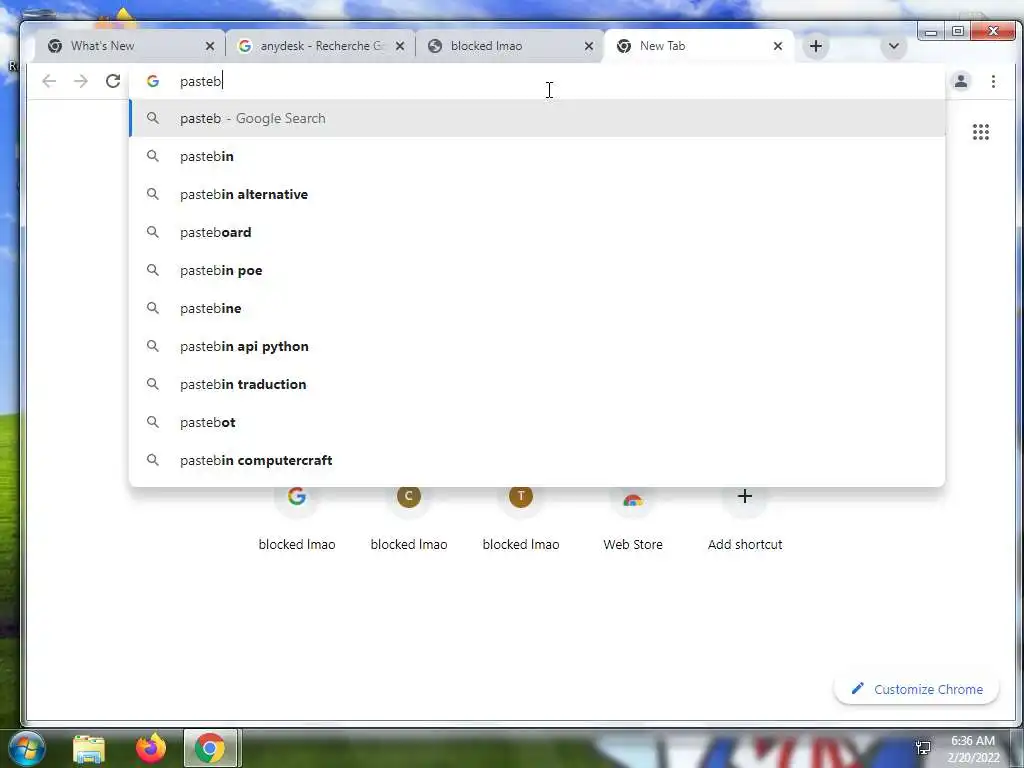Click the network tray icon
Image resolution: width=1024 pixels, height=768 pixels.
pyautogui.click(x=923, y=747)
